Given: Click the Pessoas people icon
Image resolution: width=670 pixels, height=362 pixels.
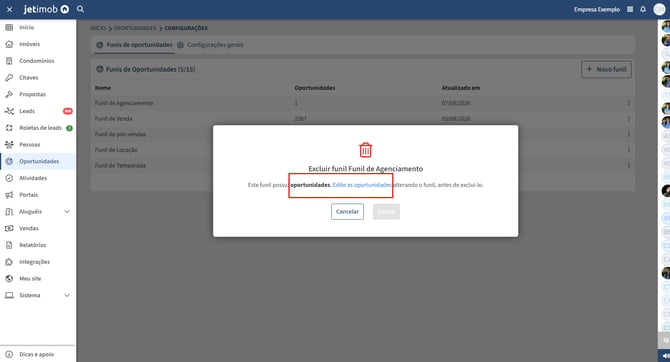Looking at the screenshot, I should point(9,144).
